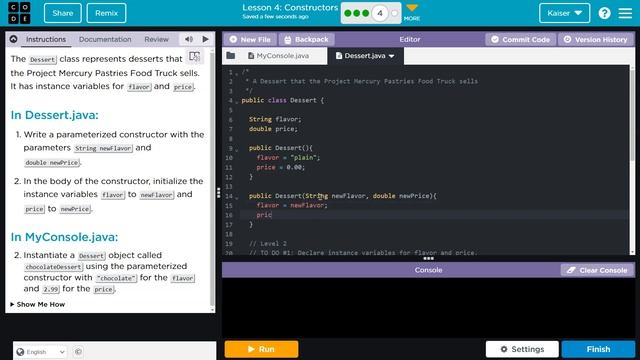The height and width of the screenshot is (360, 640).
Task: Click the Share button
Action: point(62,13)
